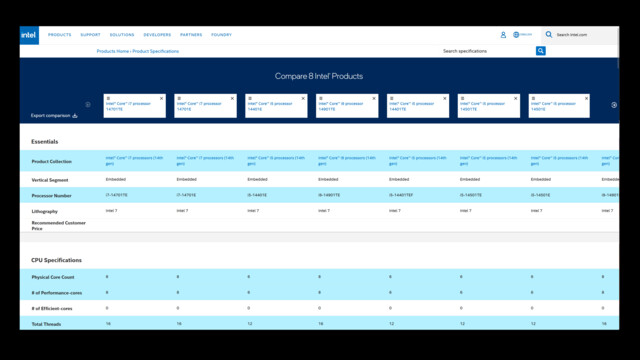Screen dimensions: 640x360
Task: Go to the Products Home breadcrumb
Action: (x=113, y=51)
